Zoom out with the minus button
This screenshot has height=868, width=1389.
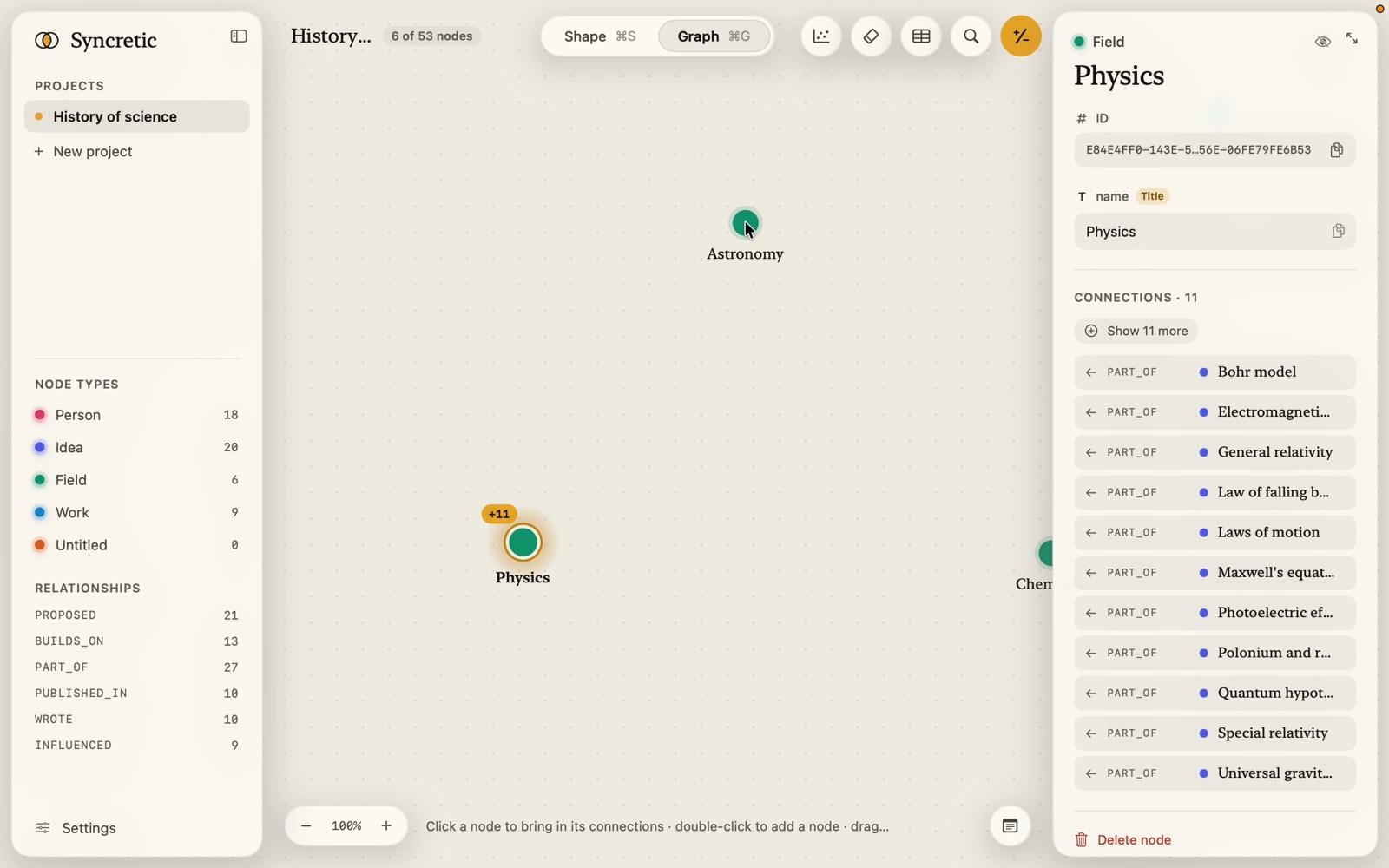pos(306,826)
